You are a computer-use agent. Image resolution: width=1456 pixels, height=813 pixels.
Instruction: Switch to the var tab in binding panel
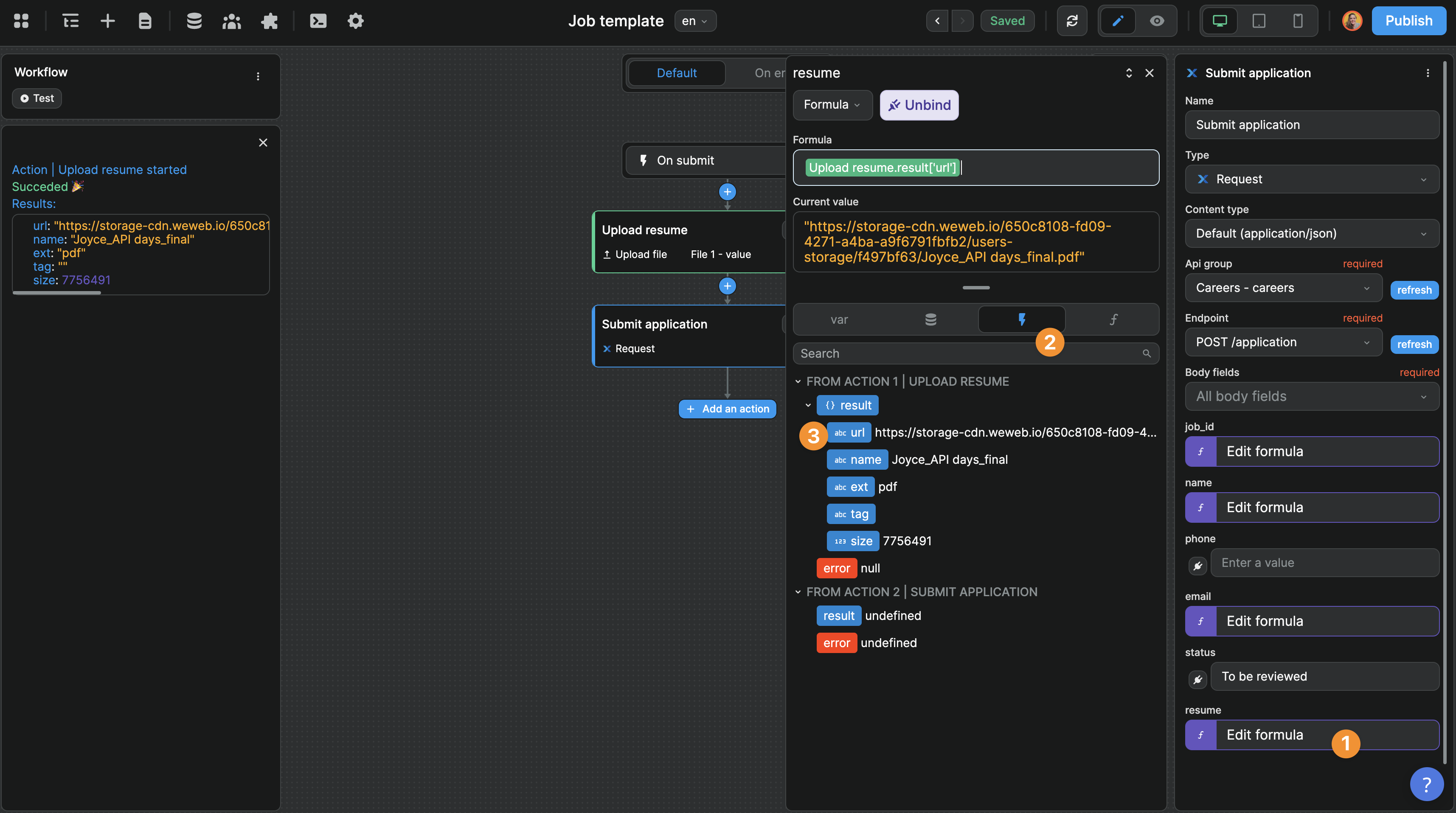coord(839,319)
